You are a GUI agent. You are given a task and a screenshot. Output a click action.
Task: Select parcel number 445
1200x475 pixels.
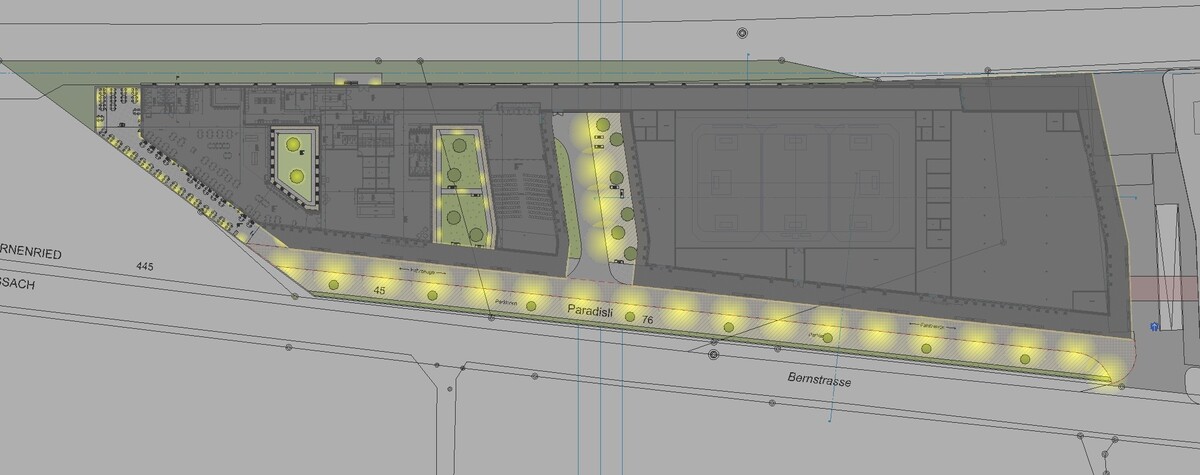[147, 266]
